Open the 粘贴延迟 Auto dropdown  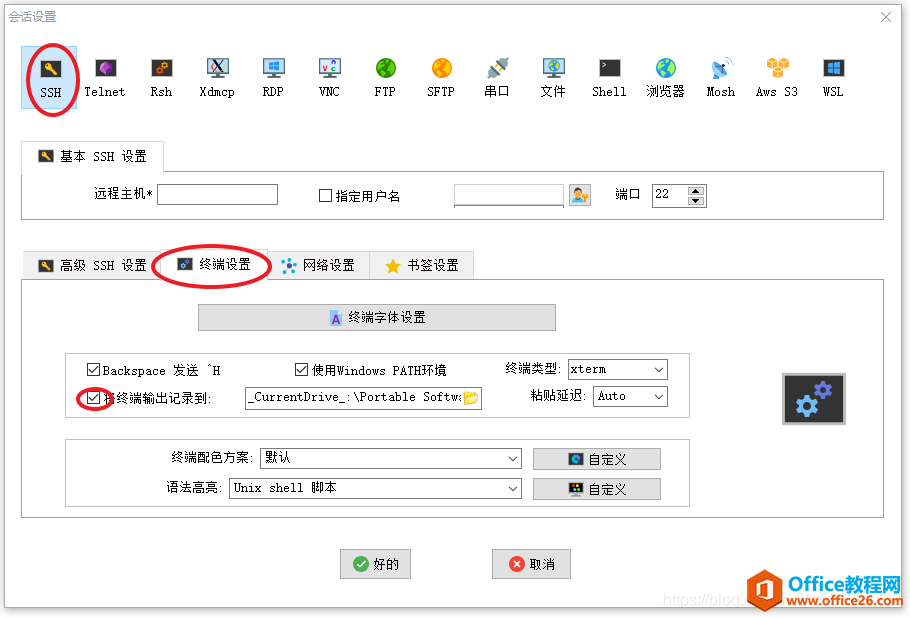pos(630,396)
